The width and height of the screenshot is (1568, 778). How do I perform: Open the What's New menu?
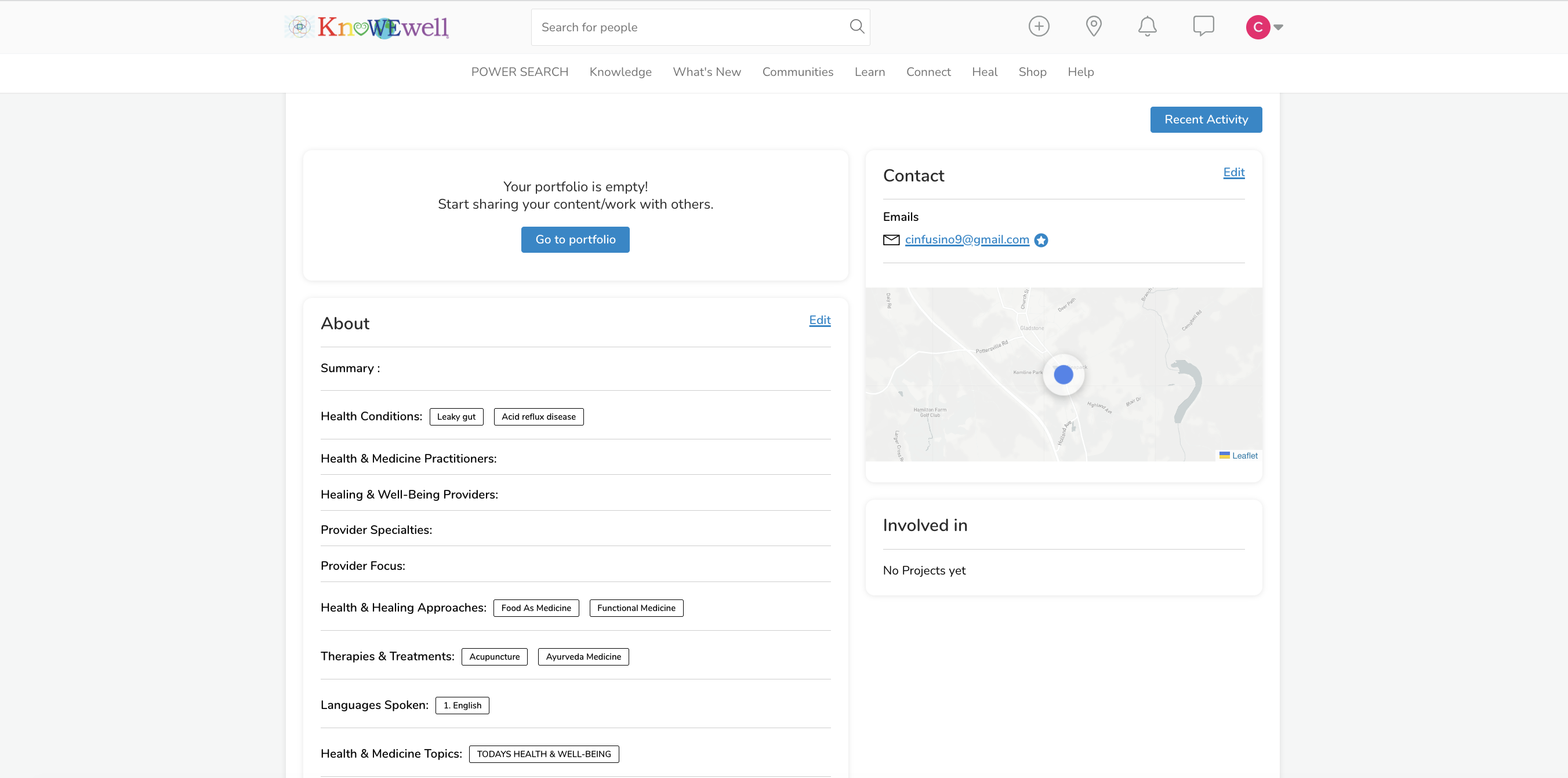(707, 72)
